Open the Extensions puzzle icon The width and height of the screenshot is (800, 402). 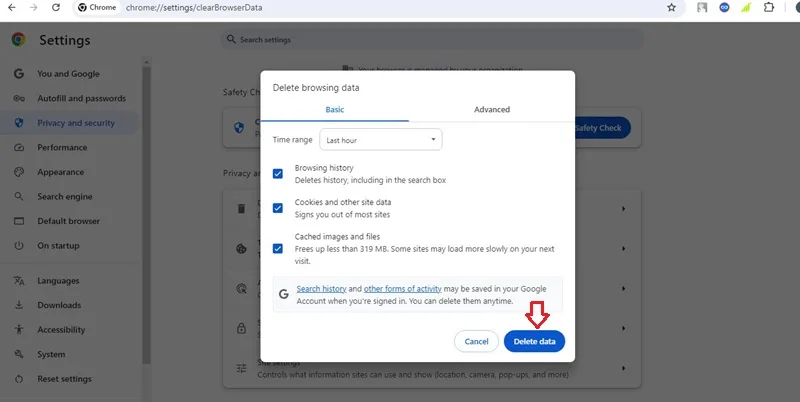pyautogui.click(x=769, y=8)
